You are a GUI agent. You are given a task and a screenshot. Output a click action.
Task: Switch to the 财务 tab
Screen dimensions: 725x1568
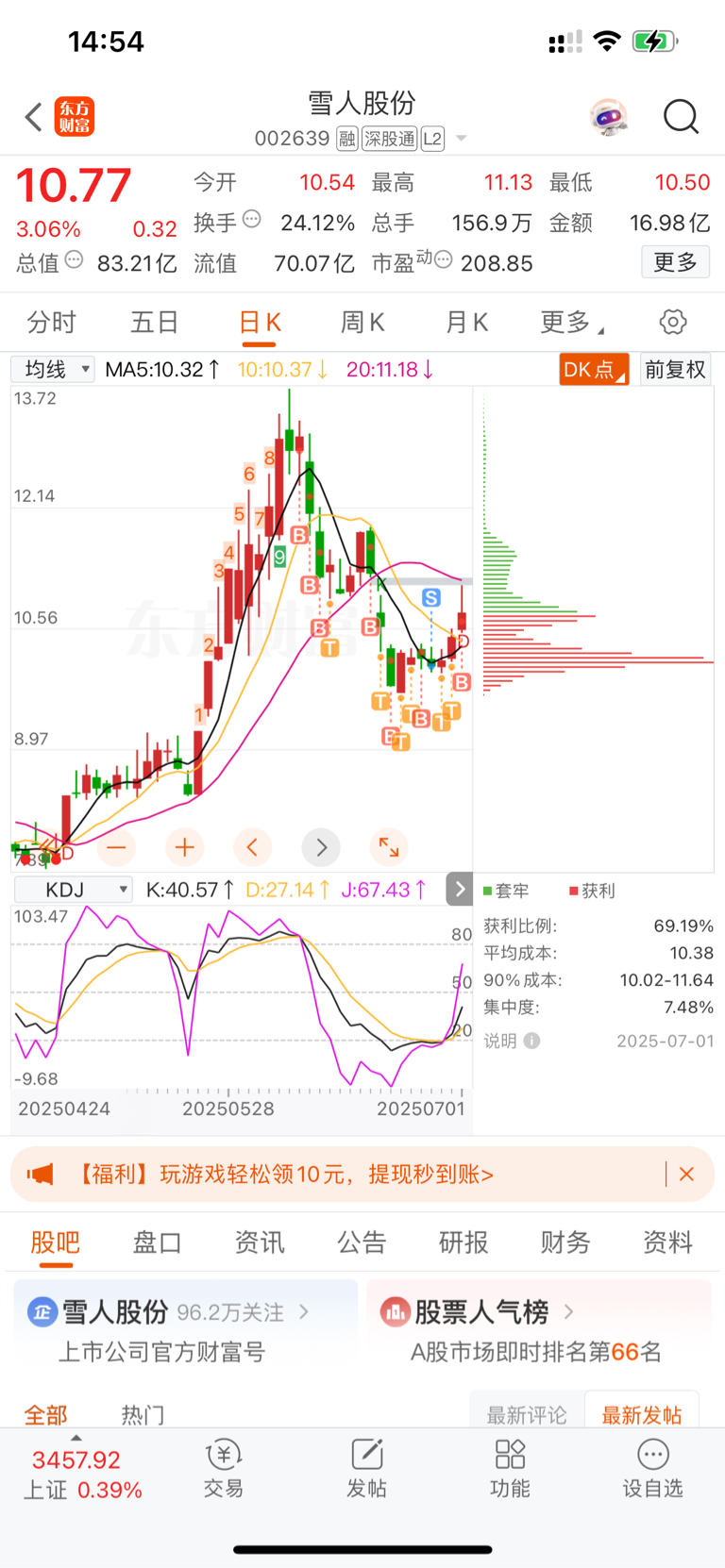click(x=565, y=1243)
